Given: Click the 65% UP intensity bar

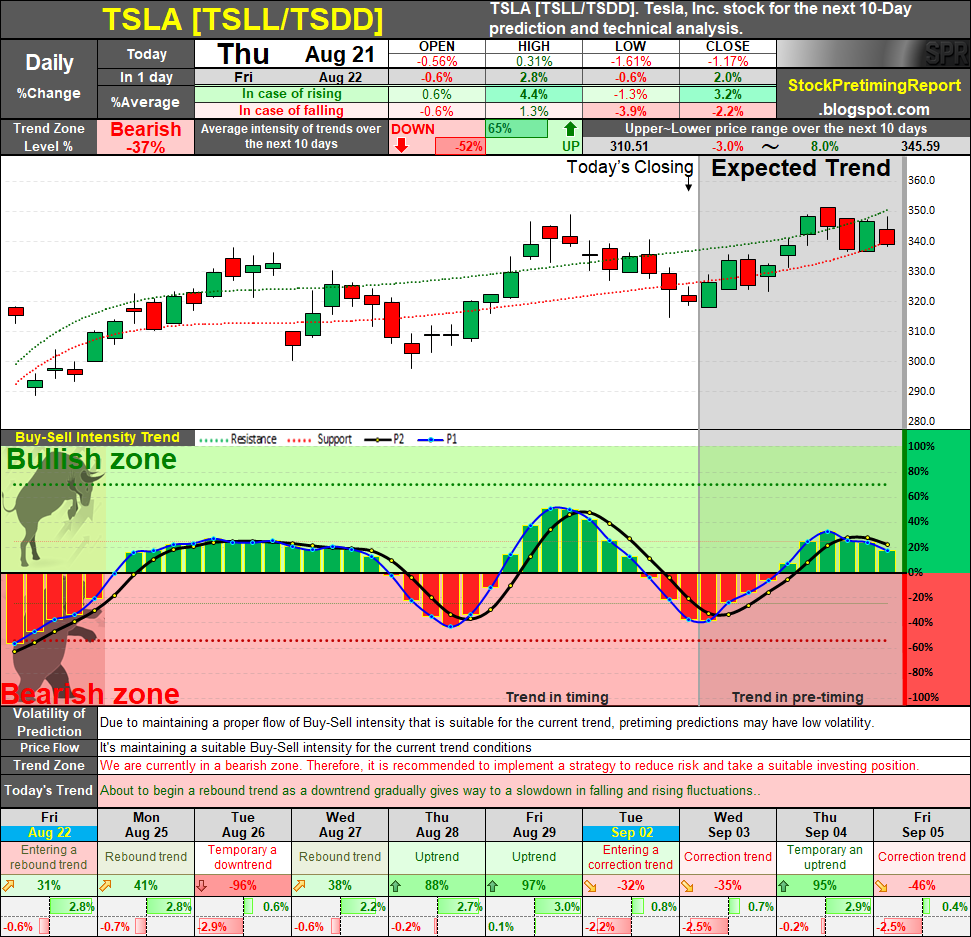Looking at the screenshot, I should pos(517,129).
